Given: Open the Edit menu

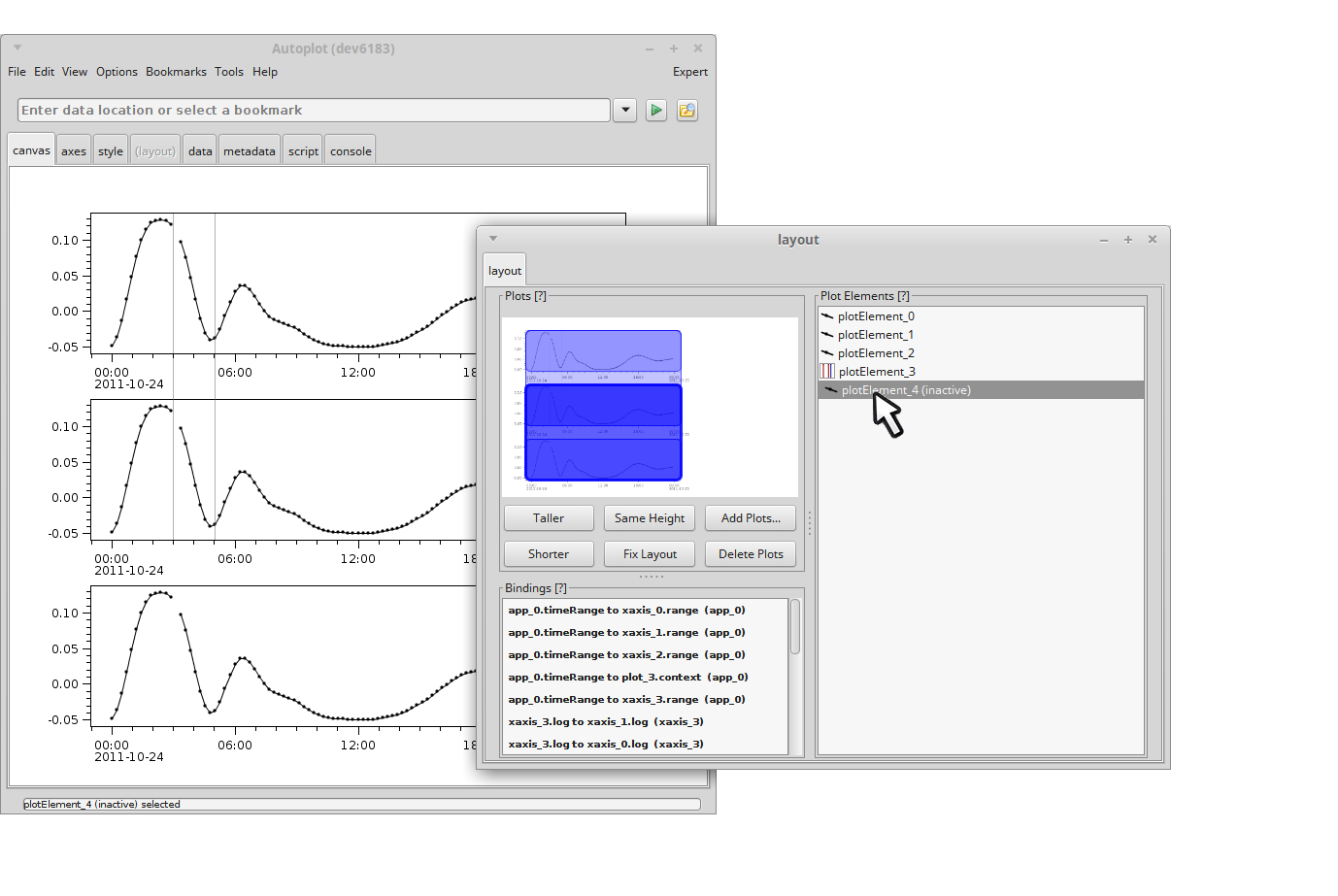Looking at the screenshot, I should pos(45,72).
